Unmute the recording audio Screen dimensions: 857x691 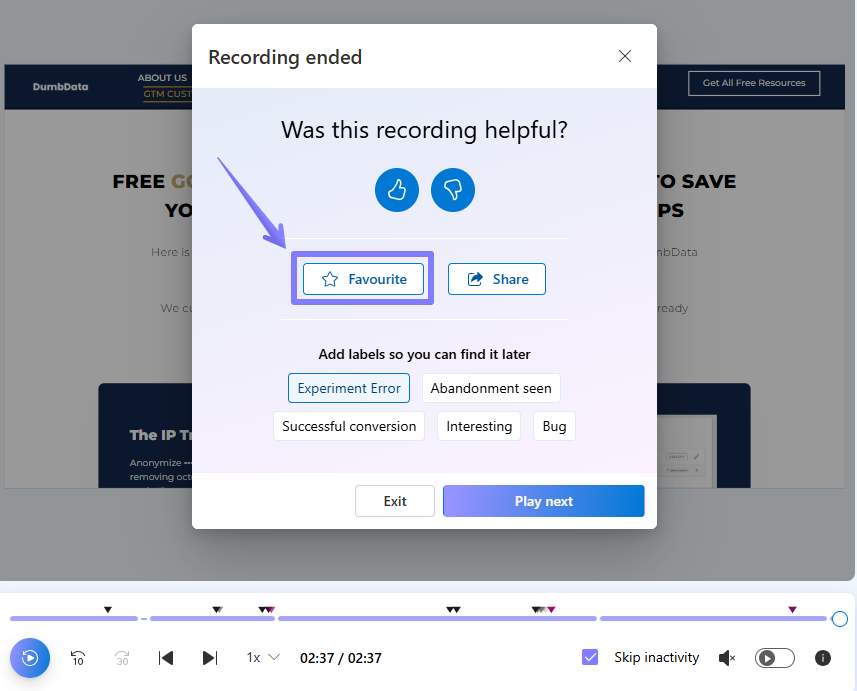point(727,658)
